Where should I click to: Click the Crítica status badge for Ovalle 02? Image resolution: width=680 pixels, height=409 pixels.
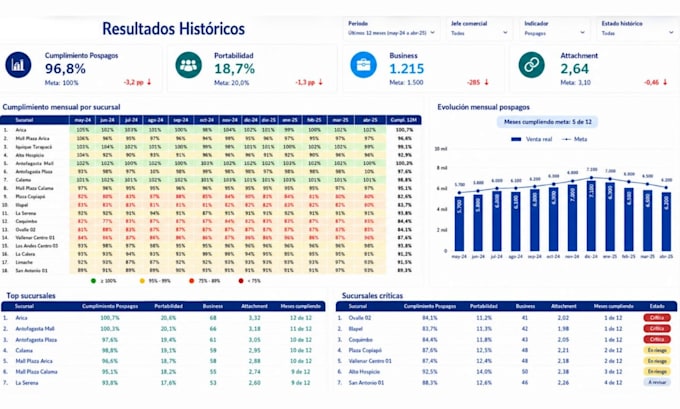coord(657,318)
